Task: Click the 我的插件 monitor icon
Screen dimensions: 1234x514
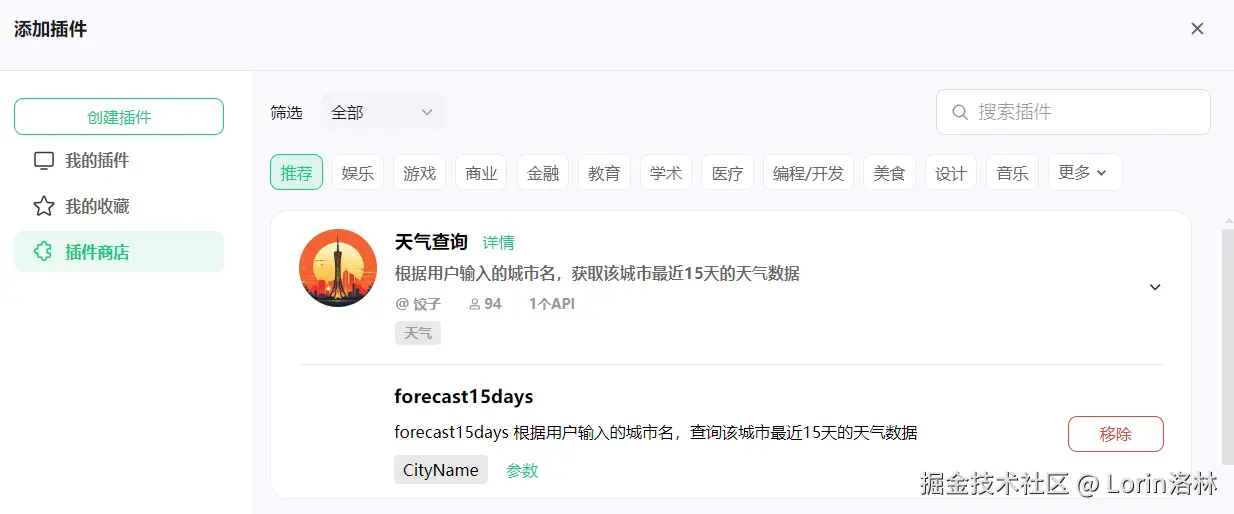Action: click(43, 161)
